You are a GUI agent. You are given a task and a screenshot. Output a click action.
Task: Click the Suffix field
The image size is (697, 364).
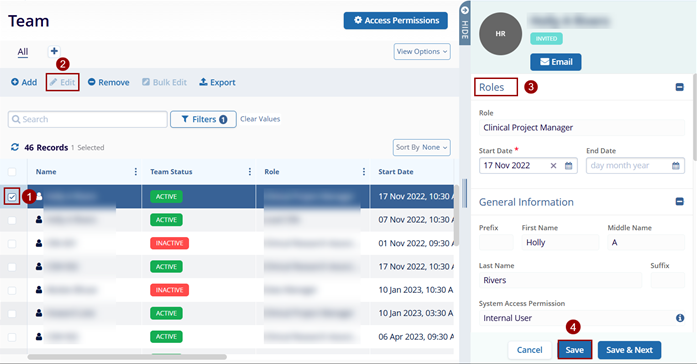pyautogui.click(x=668, y=280)
